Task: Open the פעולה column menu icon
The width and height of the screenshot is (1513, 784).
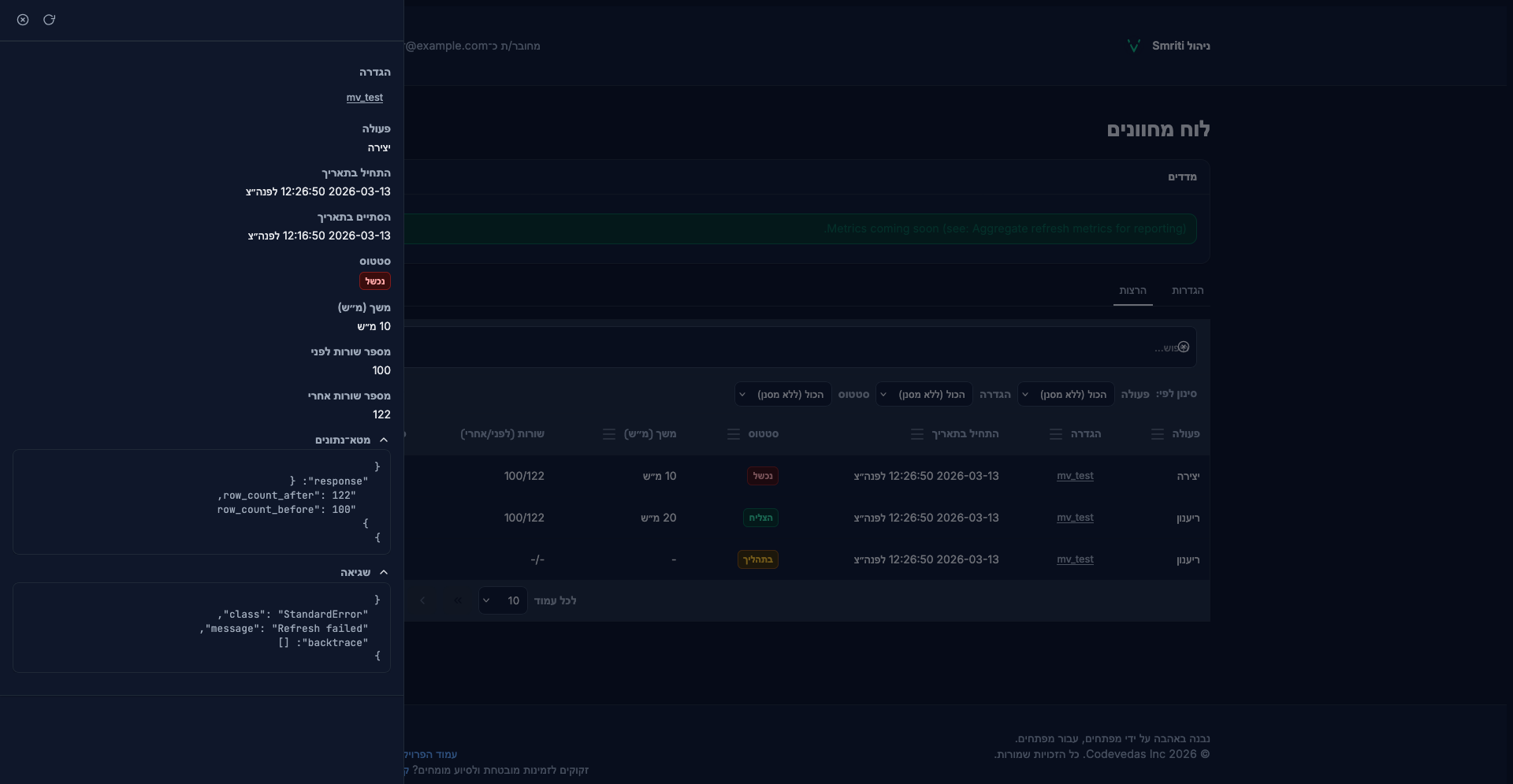Action: pos(1157,434)
